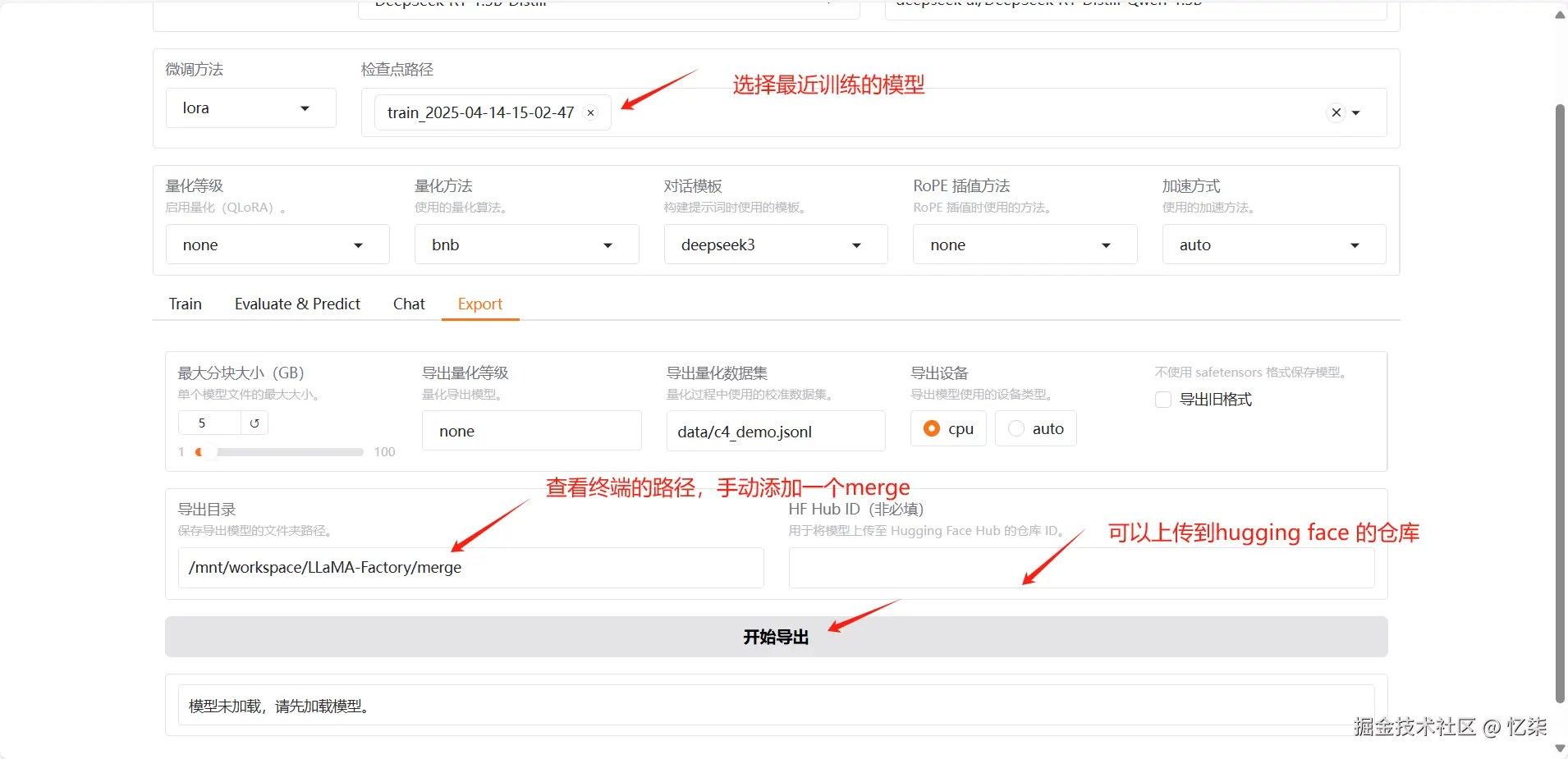
Task: Open the 微调方法 lora dropdown
Action: (251, 108)
